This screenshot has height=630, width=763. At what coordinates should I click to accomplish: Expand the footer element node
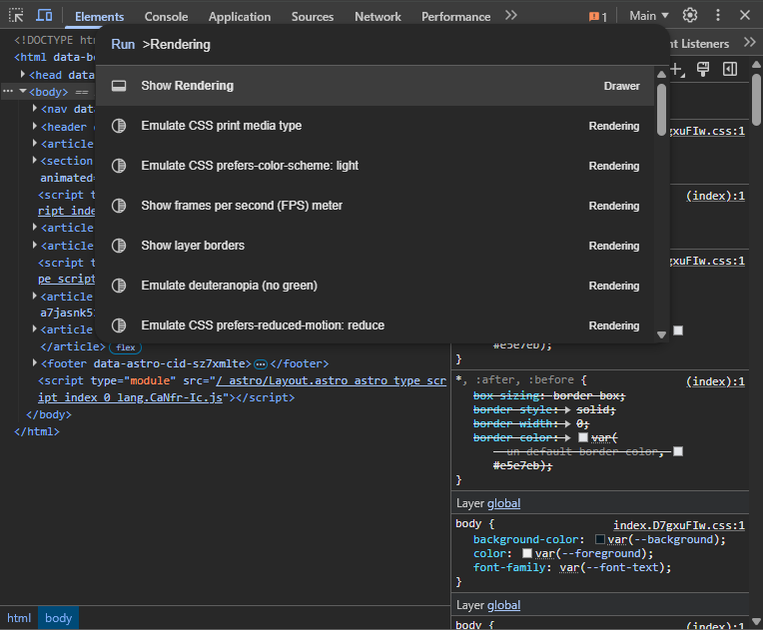[35, 363]
